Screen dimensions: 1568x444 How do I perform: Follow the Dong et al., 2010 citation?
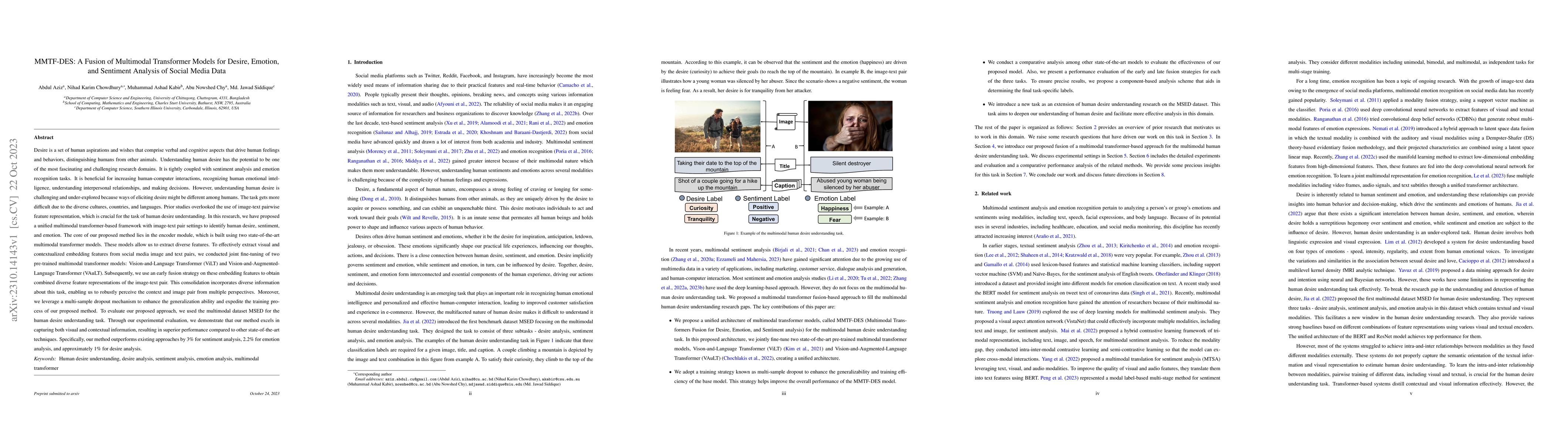pos(381,199)
